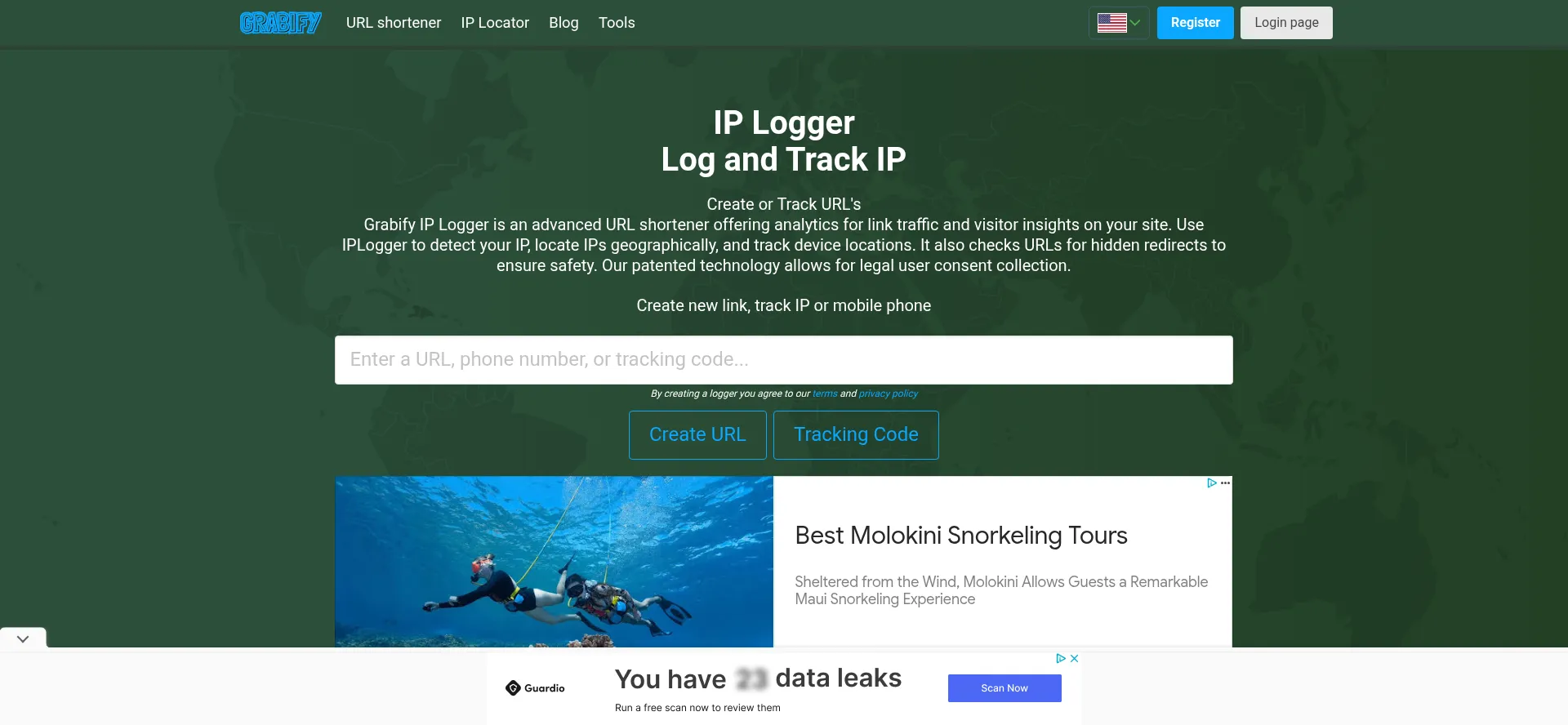The image size is (1568, 725).
Task: Open the US flag language dropdown
Action: (x=1119, y=23)
